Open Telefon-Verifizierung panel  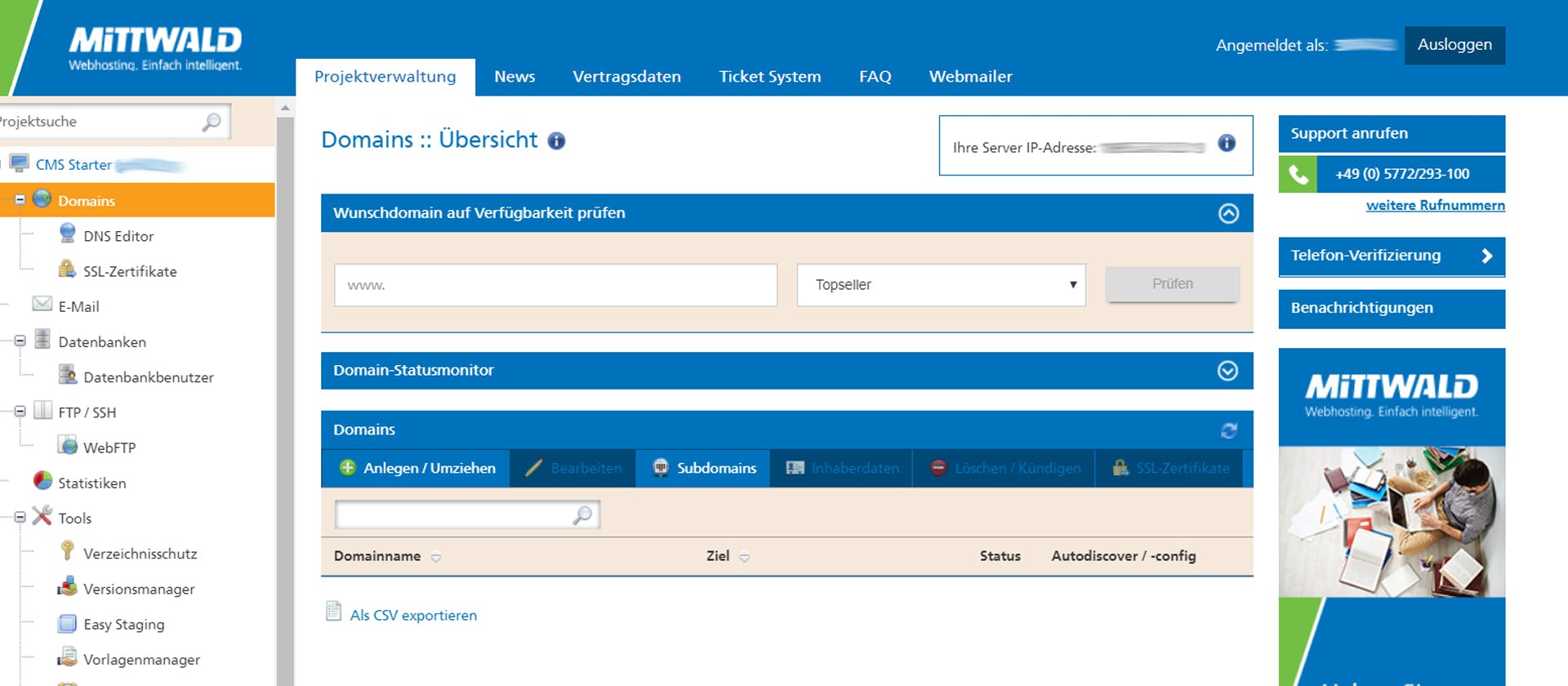pos(1392,256)
